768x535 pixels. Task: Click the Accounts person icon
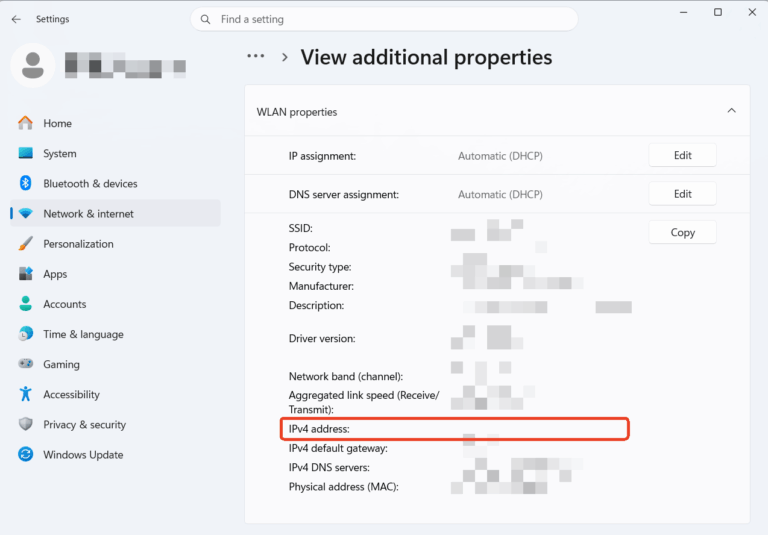point(25,304)
